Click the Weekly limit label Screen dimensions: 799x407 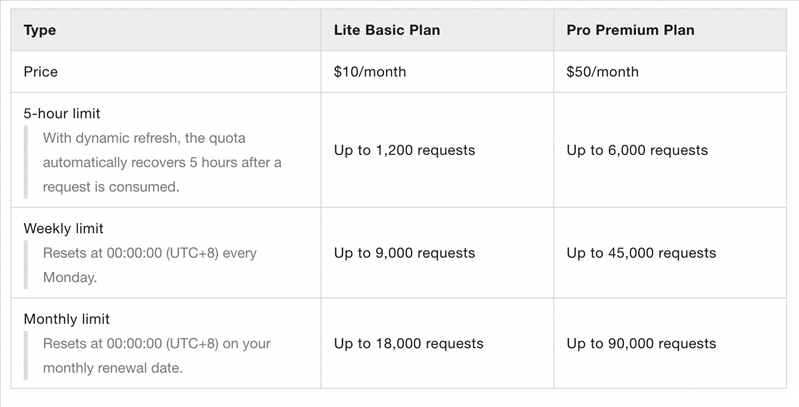[63, 229]
